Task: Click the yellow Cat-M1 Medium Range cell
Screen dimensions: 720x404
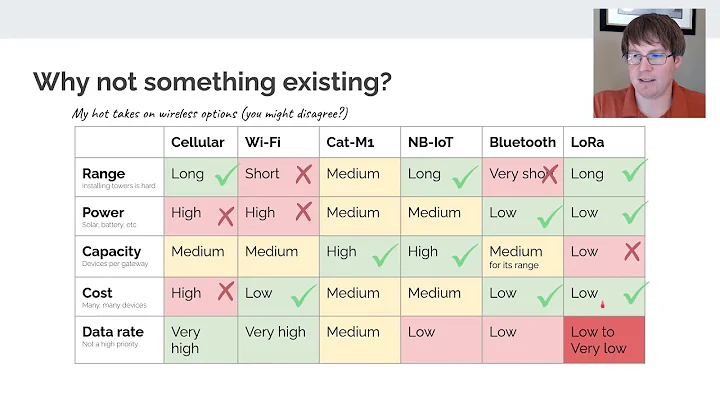Action: [359, 176]
